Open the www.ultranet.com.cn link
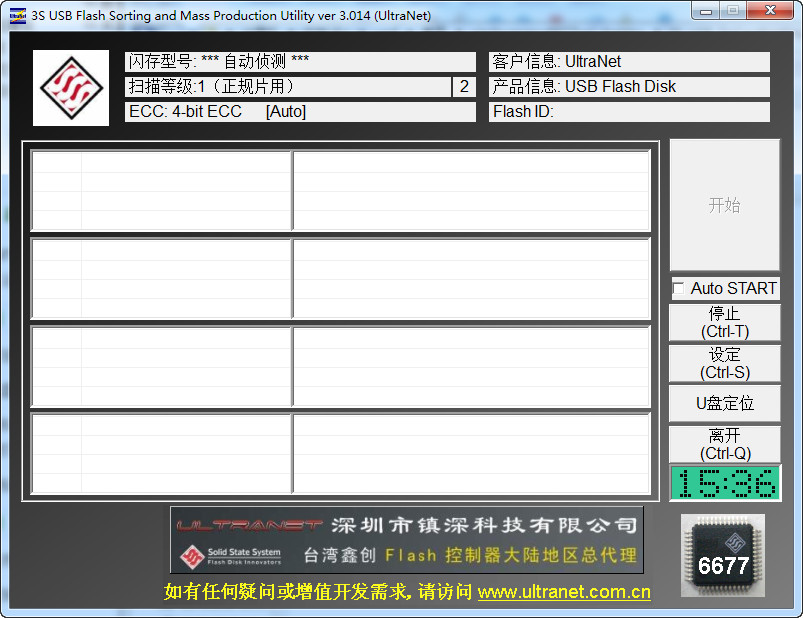 564,592
